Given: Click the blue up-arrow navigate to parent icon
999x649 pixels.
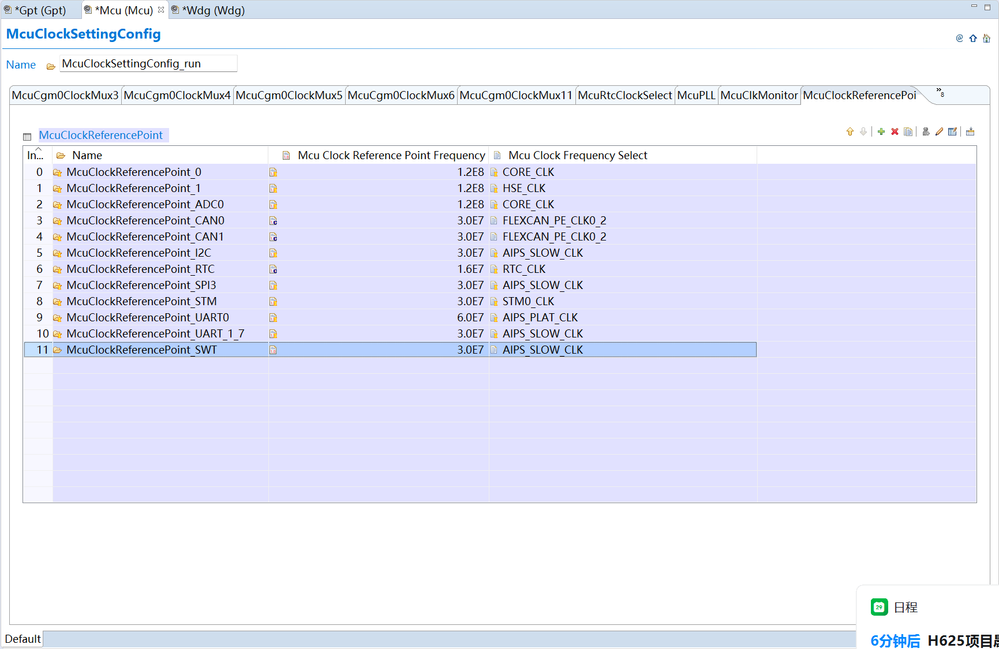Looking at the screenshot, I should 973,38.
